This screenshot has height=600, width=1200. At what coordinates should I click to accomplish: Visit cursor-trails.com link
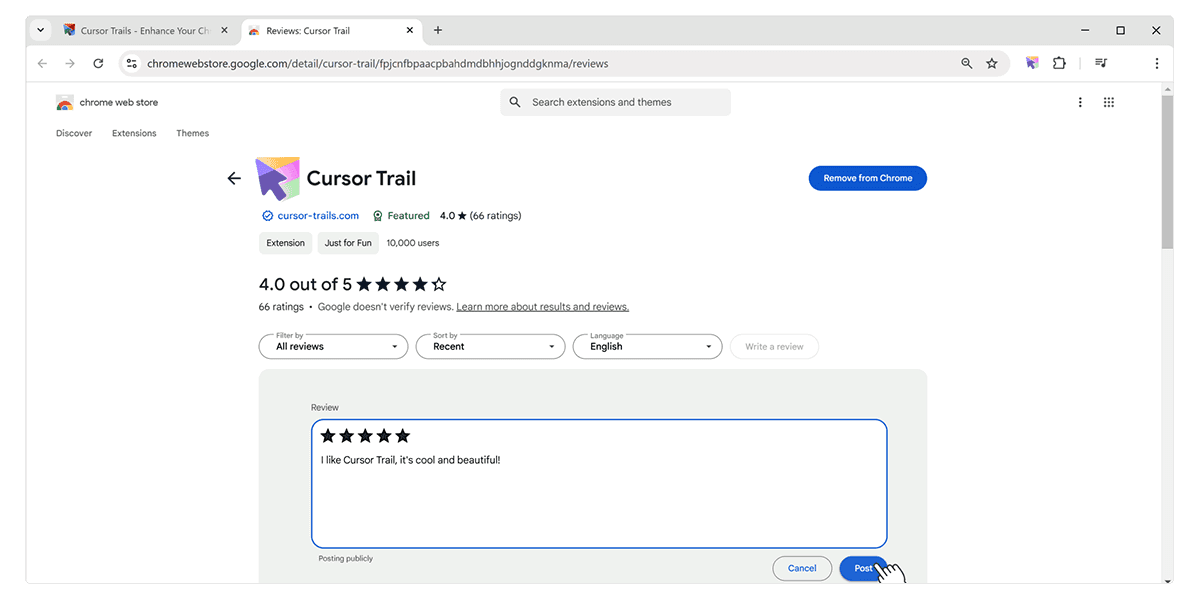point(318,215)
